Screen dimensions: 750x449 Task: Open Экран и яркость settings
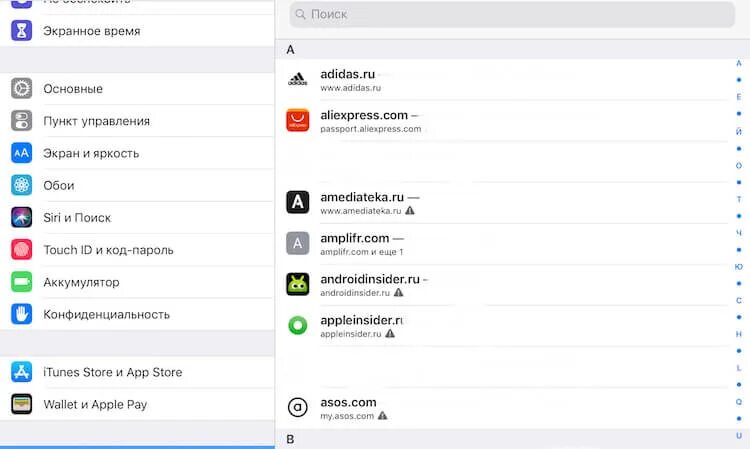(137, 153)
